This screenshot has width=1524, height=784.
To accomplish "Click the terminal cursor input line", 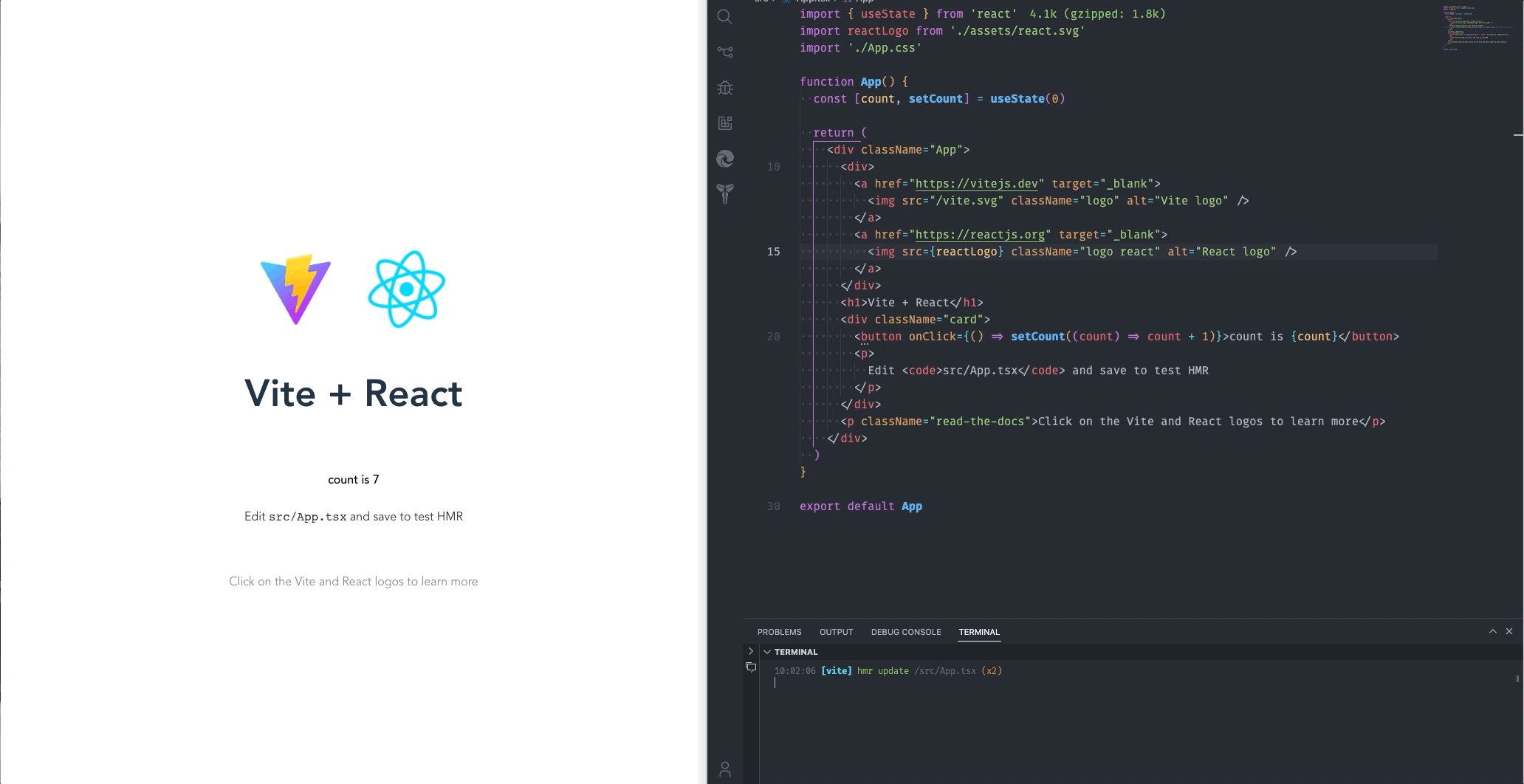I will click(x=775, y=684).
